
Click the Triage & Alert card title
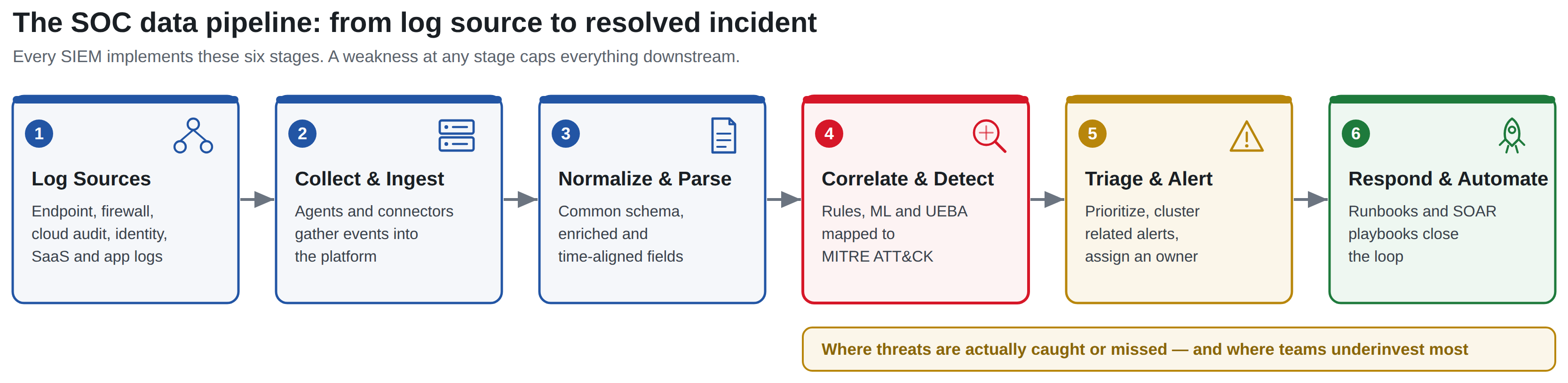click(x=1148, y=179)
